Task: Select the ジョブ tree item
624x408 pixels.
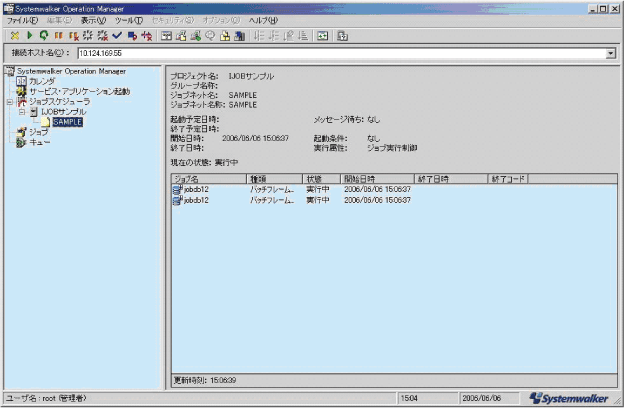Action: click(x=38, y=132)
